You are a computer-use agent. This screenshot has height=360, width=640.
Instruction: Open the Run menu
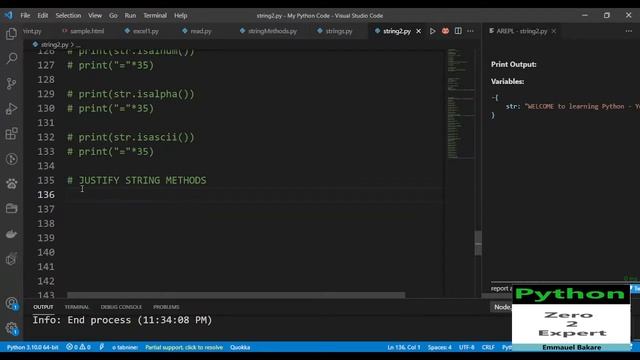(130, 16)
